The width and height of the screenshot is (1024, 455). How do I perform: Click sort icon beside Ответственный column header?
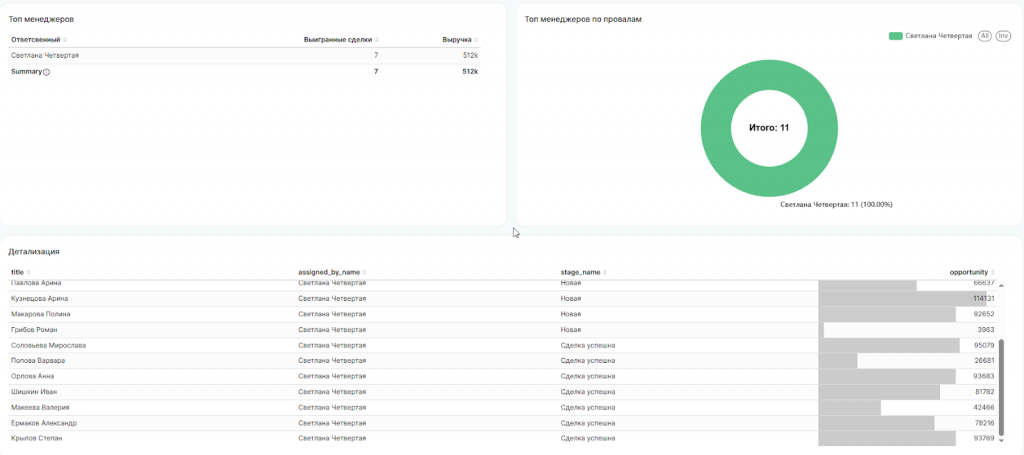[x=65, y=40]
